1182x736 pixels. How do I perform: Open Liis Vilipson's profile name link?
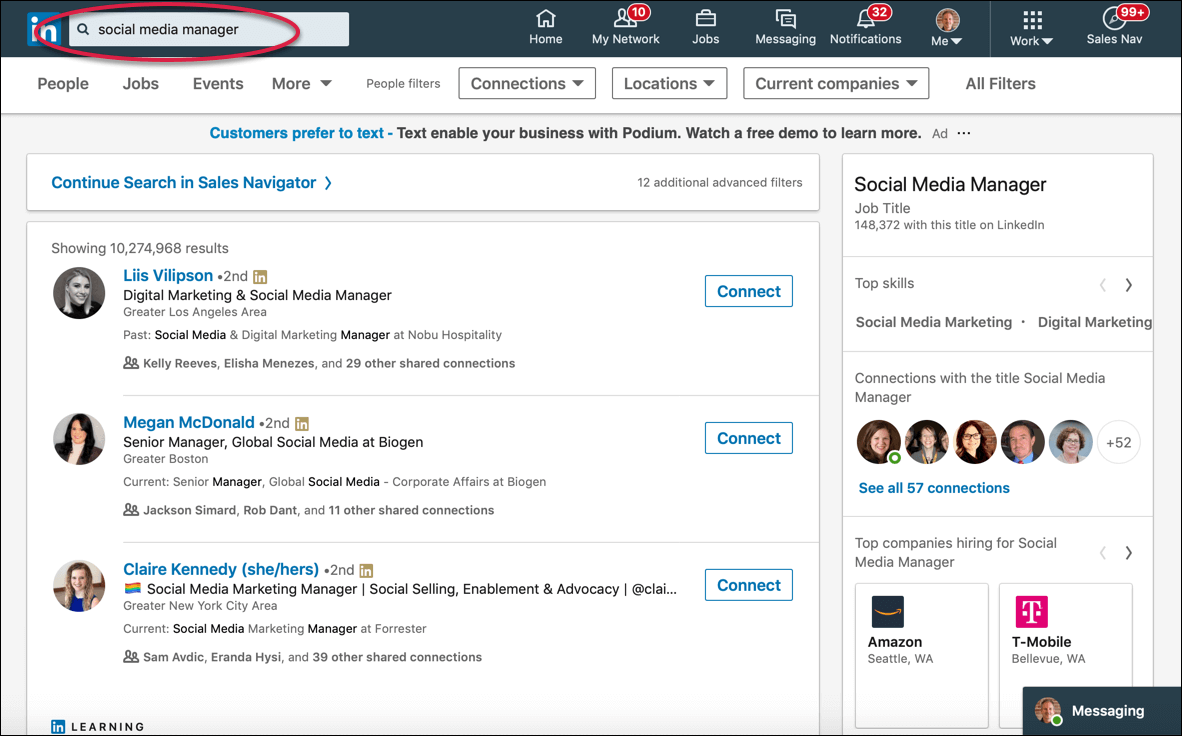click(x=168, y=276)
